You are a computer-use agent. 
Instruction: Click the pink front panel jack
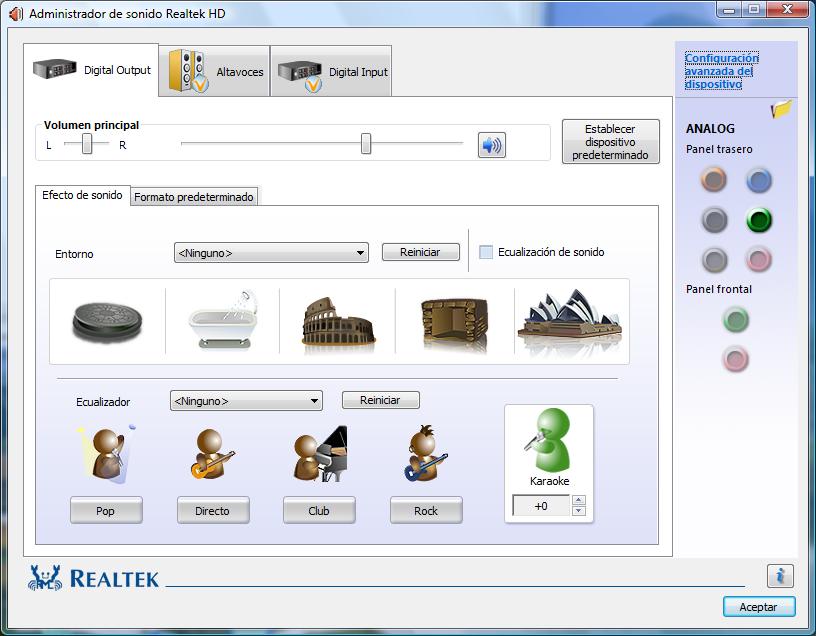pos(736,359)
